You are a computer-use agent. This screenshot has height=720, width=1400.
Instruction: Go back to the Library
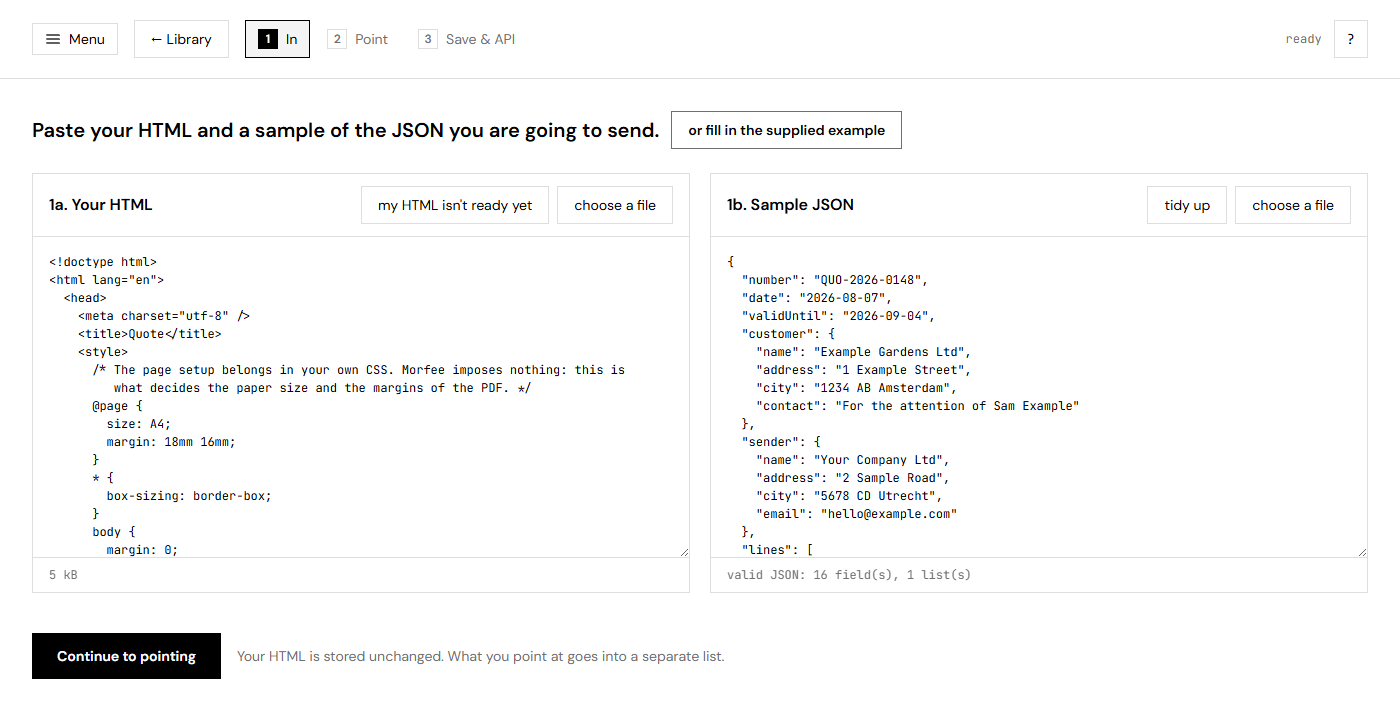tap(181, 39)
